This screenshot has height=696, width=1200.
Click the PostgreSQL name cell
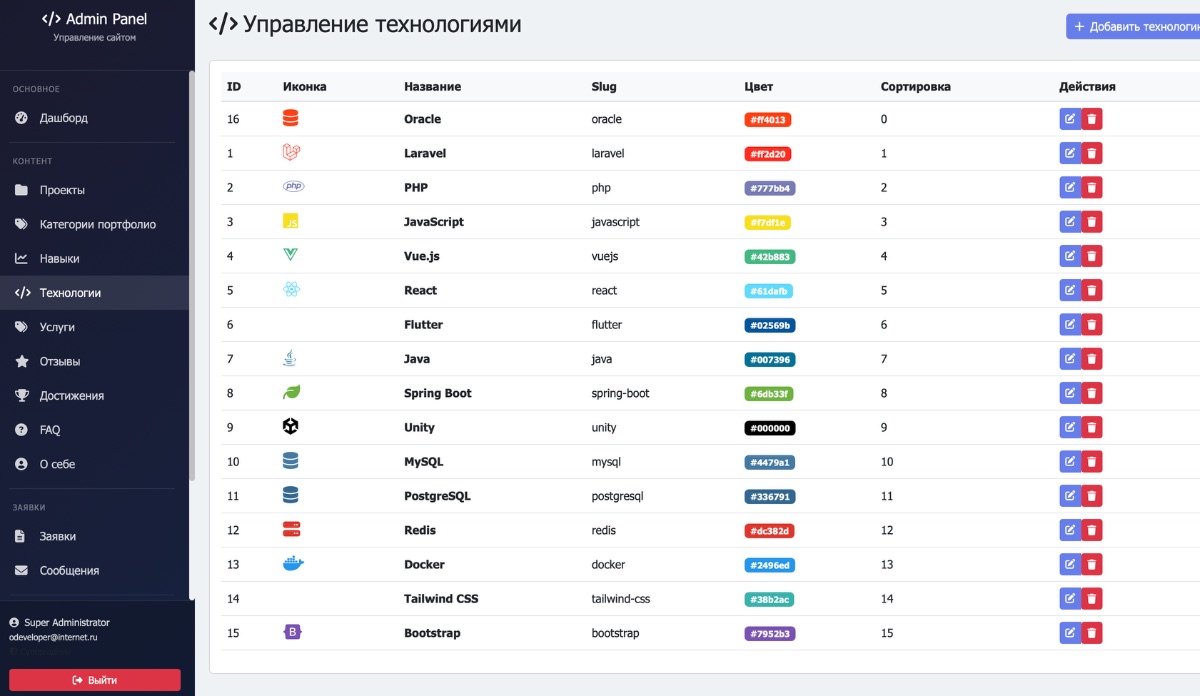click(437, 496)
